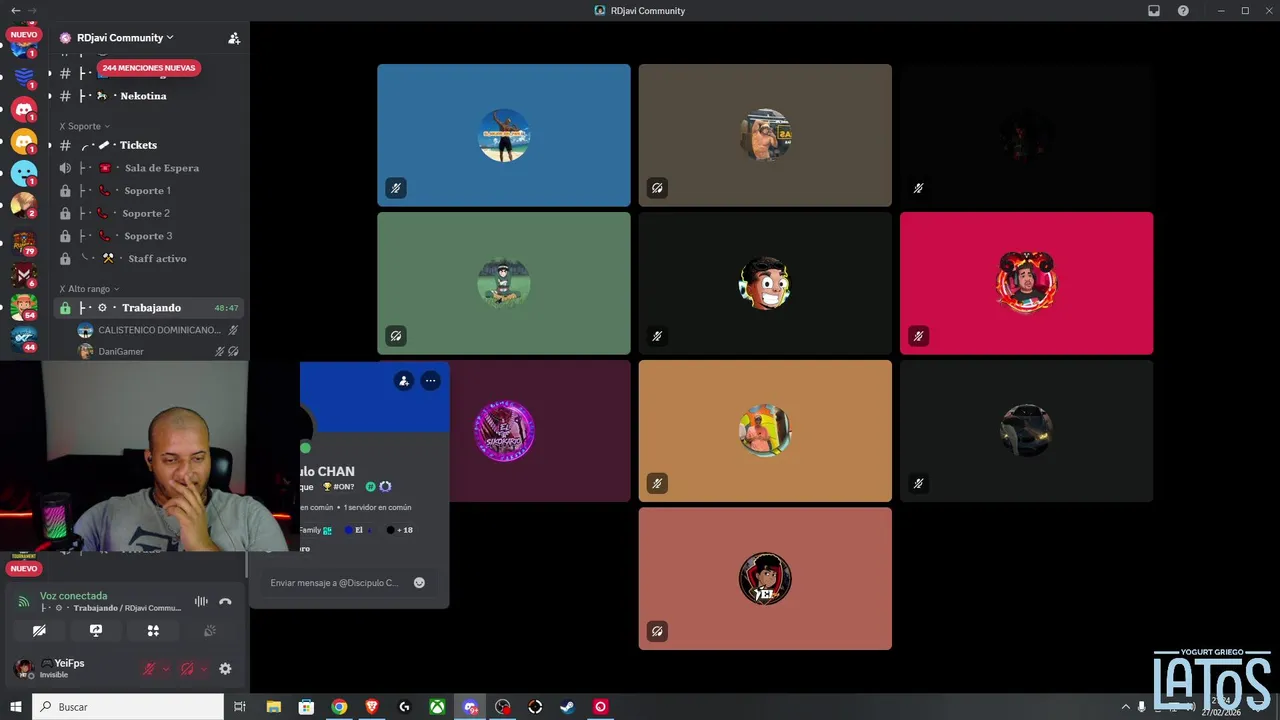Open the Tickets text channel
1280x720 pixels.
click(149, 145)
